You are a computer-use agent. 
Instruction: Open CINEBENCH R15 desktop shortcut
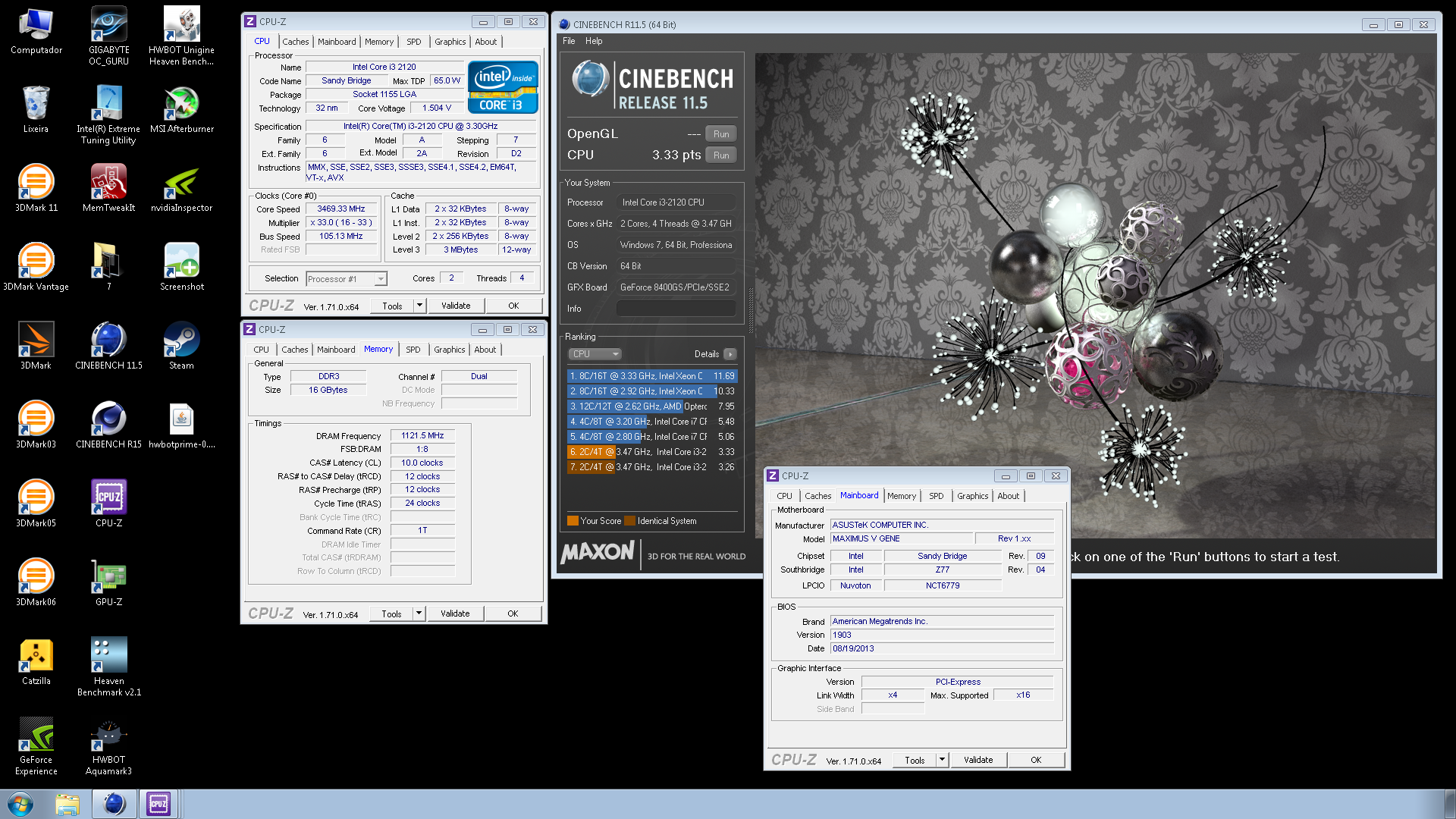tap(108, 425)
